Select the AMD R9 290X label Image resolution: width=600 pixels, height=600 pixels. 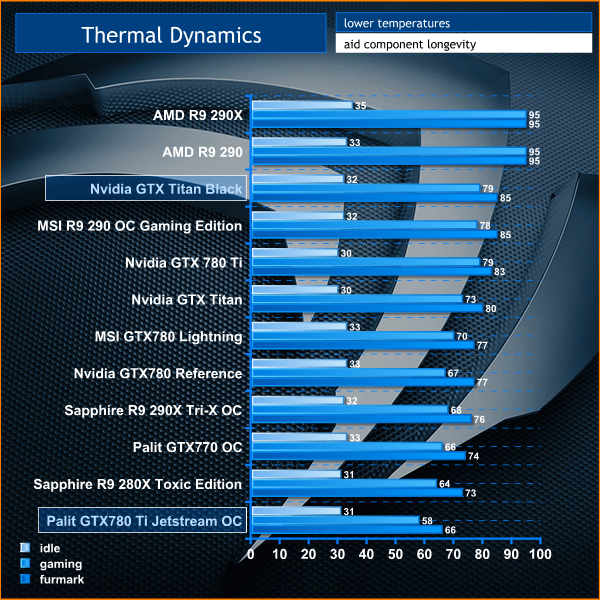tap(198, 115)
